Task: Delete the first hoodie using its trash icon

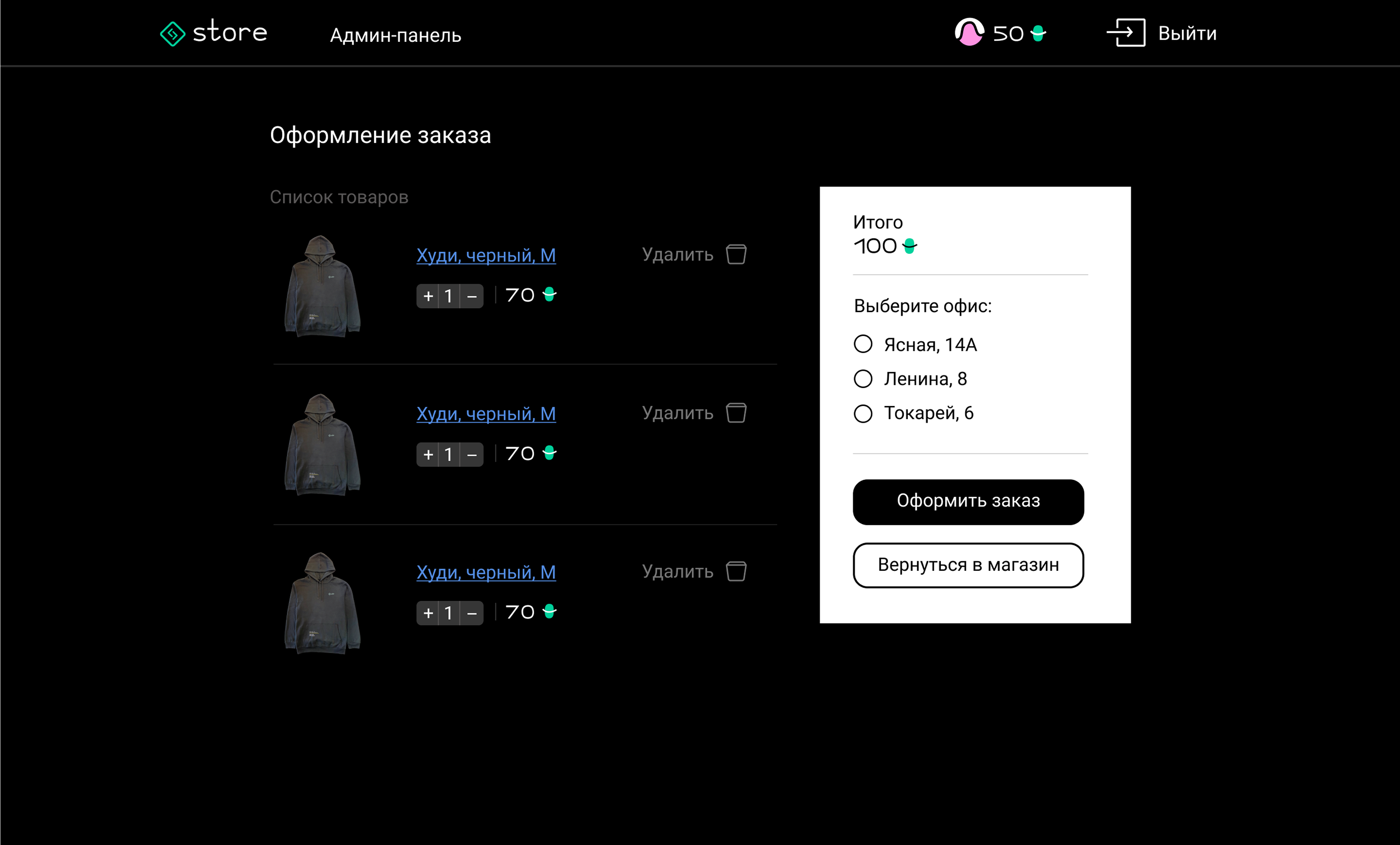Action: tap(736, 254)
